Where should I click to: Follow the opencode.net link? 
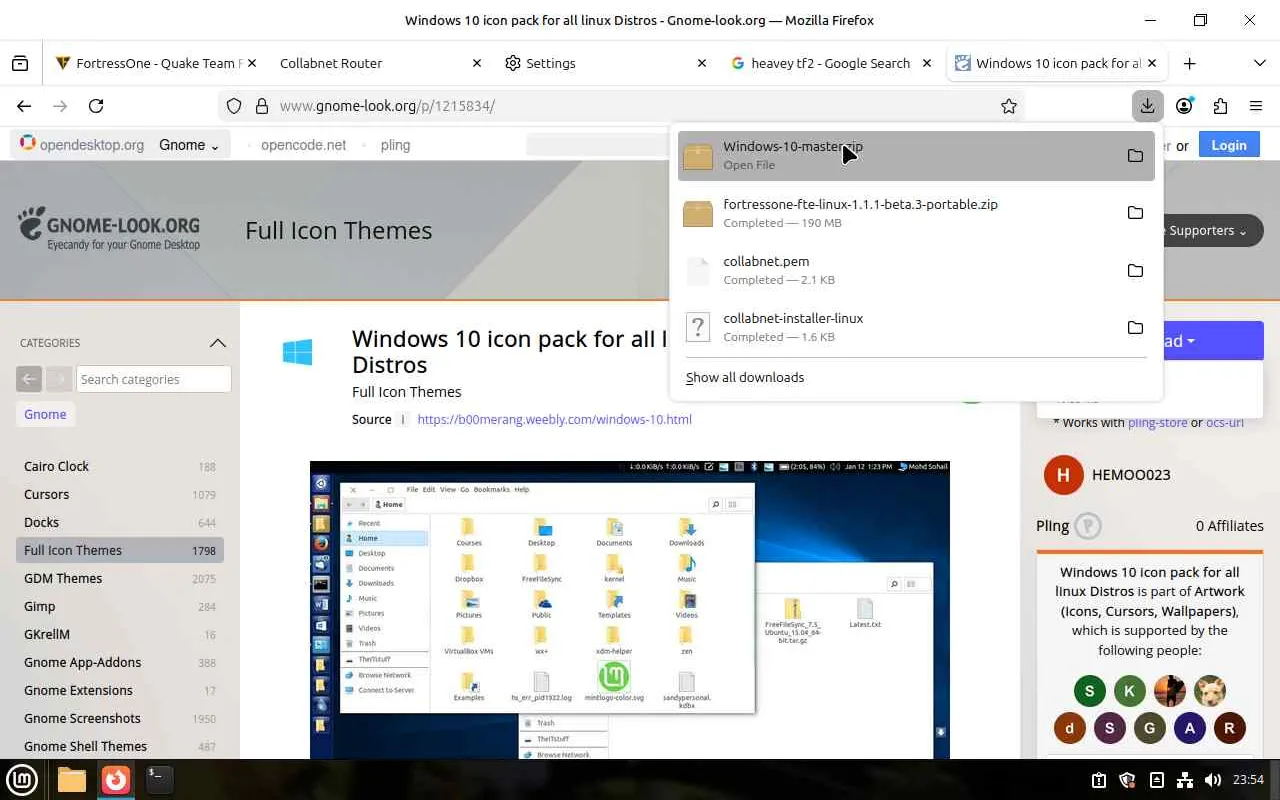pos(304,145)
